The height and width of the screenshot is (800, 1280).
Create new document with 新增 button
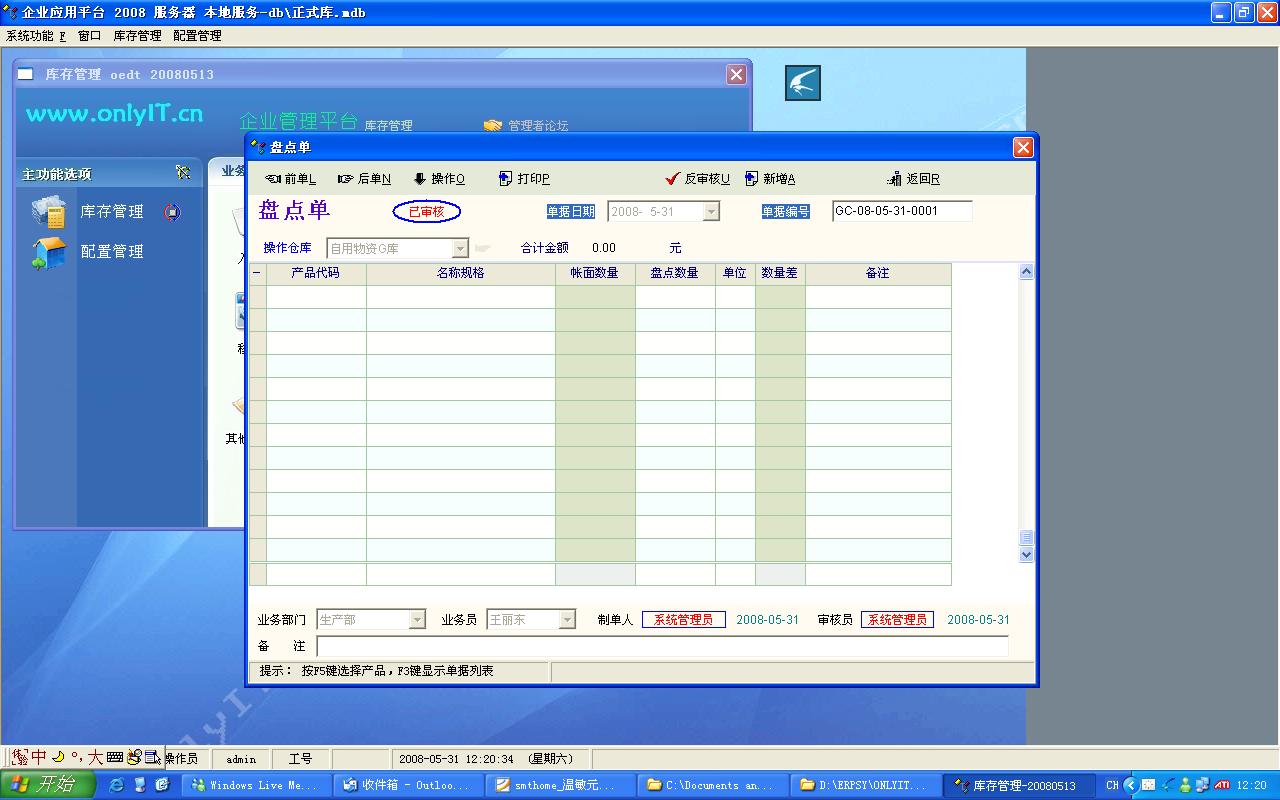(x=769, y=179)
